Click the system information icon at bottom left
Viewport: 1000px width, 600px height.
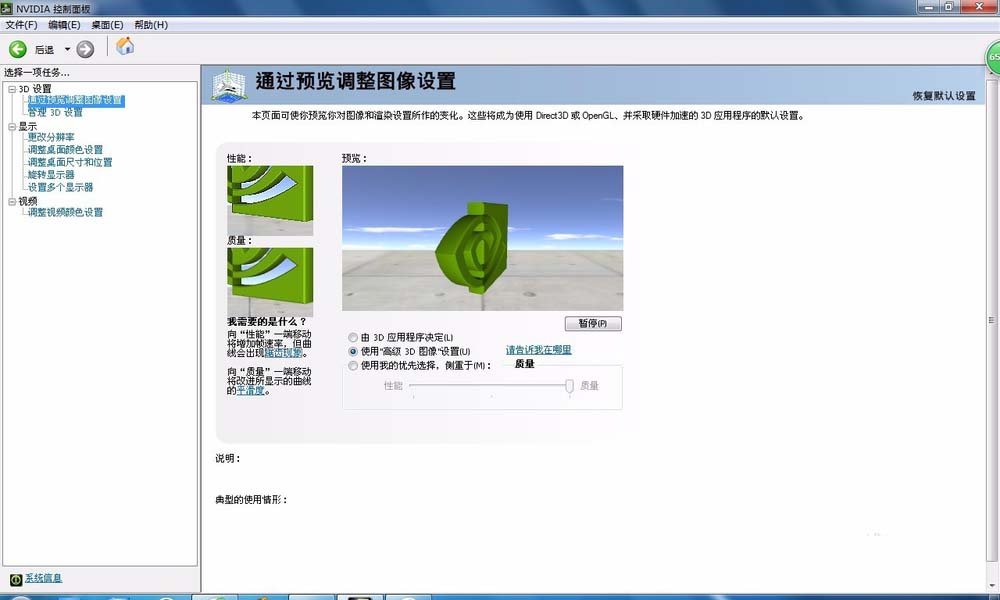[16, 579]
